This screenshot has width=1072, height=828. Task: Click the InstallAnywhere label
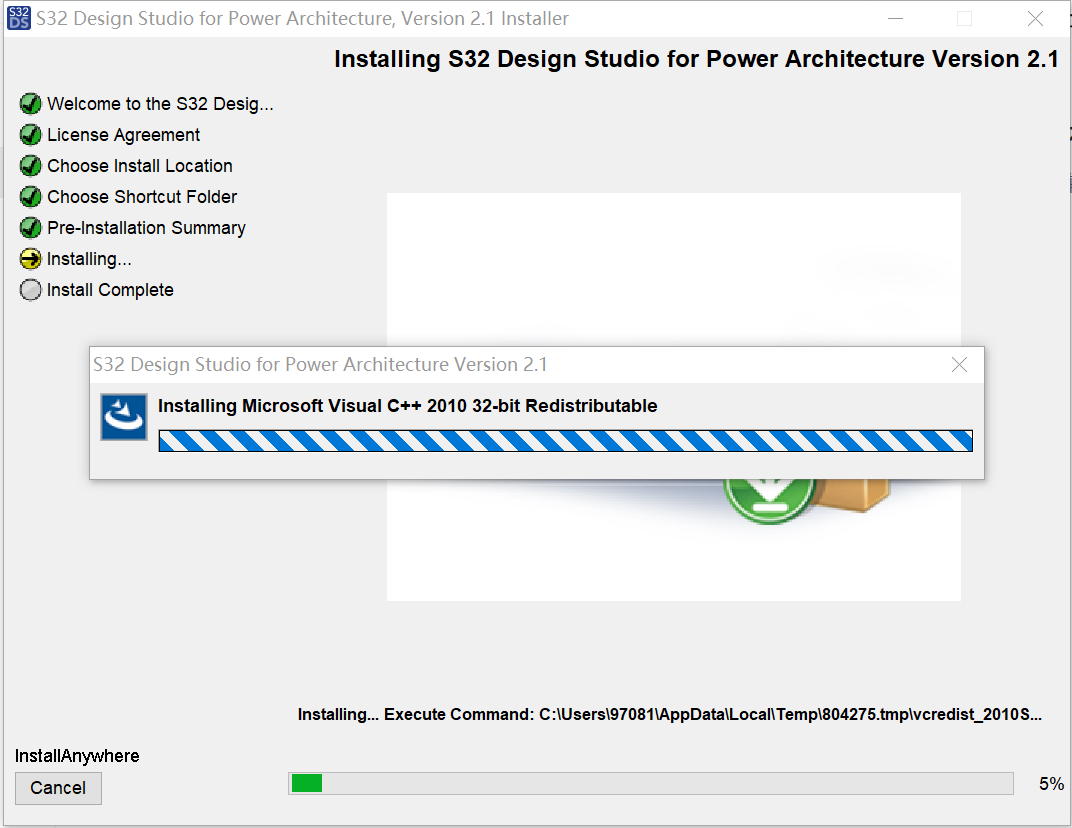pyautogui.click(x=77, y=756)
